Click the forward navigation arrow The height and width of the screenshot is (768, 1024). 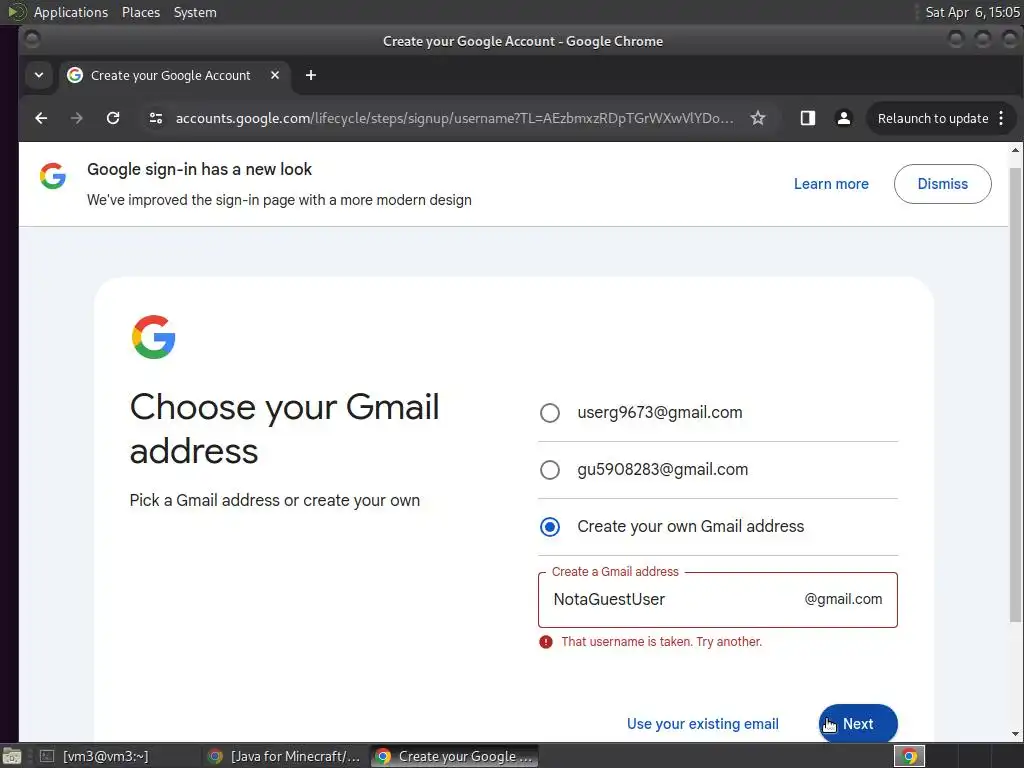(x=76, y=118)
